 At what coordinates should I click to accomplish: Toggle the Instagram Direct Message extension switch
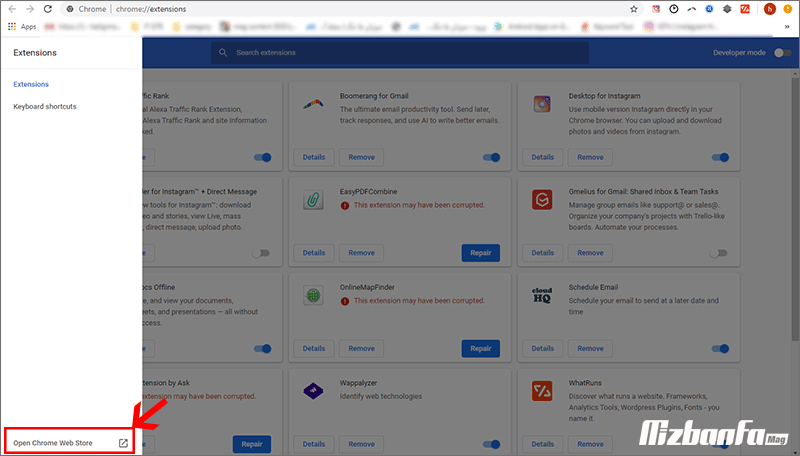(x=261, y=253)
